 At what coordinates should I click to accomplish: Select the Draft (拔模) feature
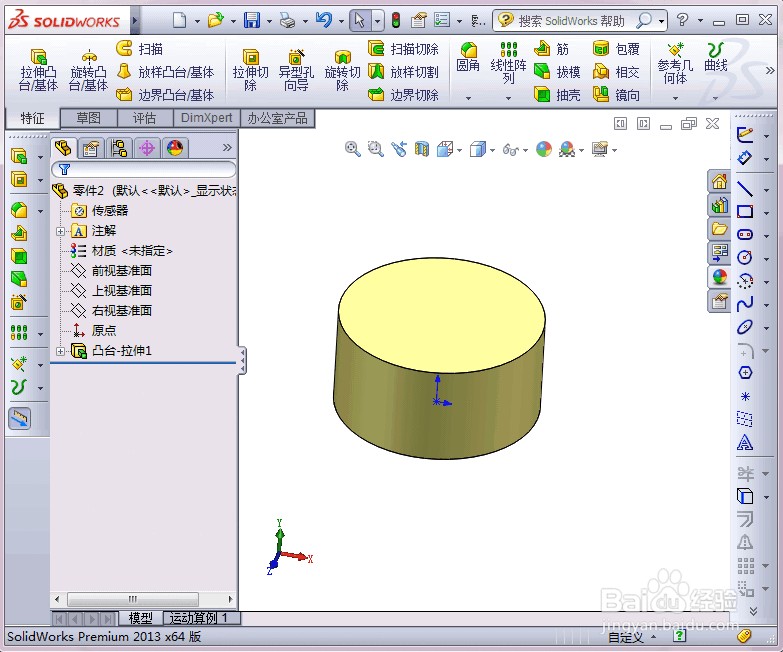click(557, 72)
